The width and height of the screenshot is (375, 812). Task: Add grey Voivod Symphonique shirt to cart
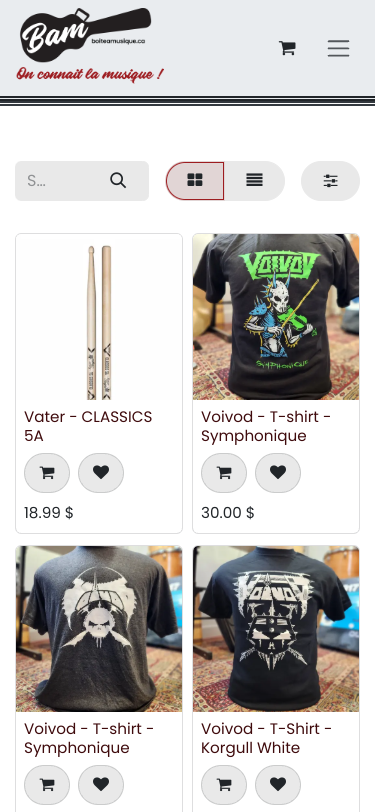[x=47, y=785]
